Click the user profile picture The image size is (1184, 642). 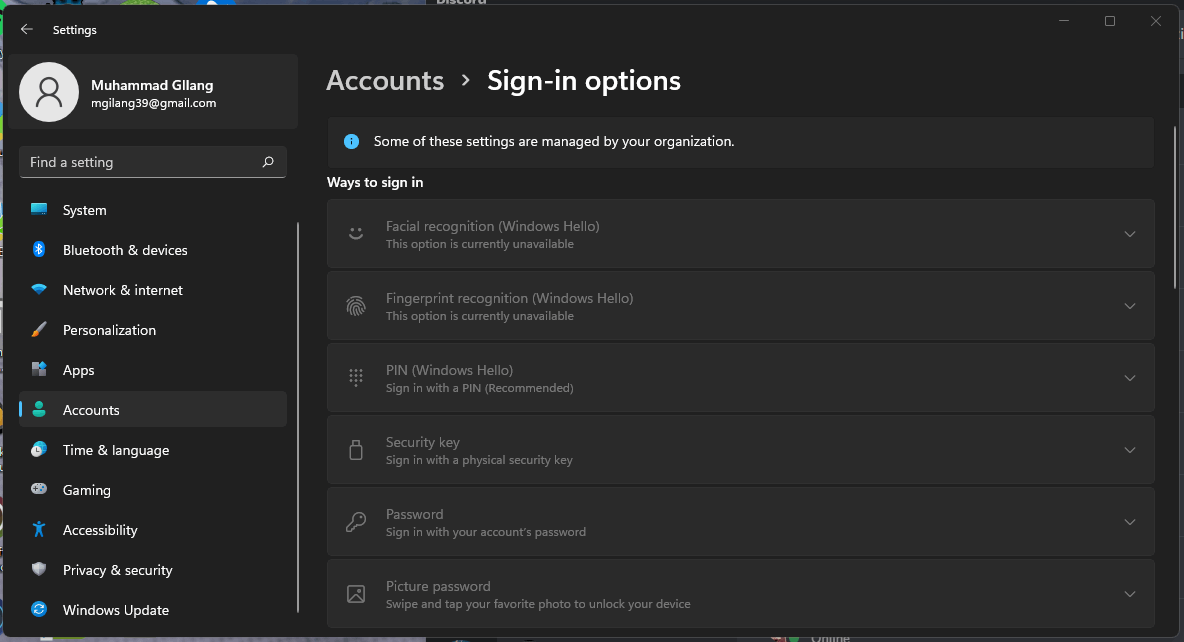[49, 91]
